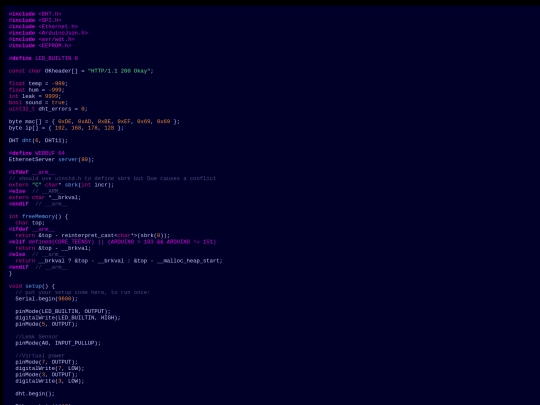The height and width of the screenshot is (405, 540).
Task: Click the '__malloc_heap_start' return line
Action: click(119, 261)
